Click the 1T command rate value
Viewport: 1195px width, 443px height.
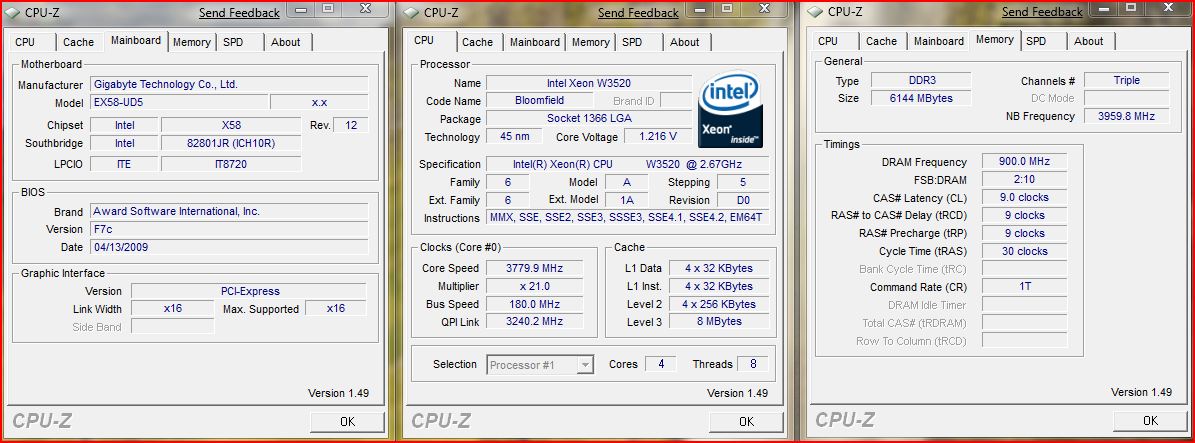pos(1024,287)
